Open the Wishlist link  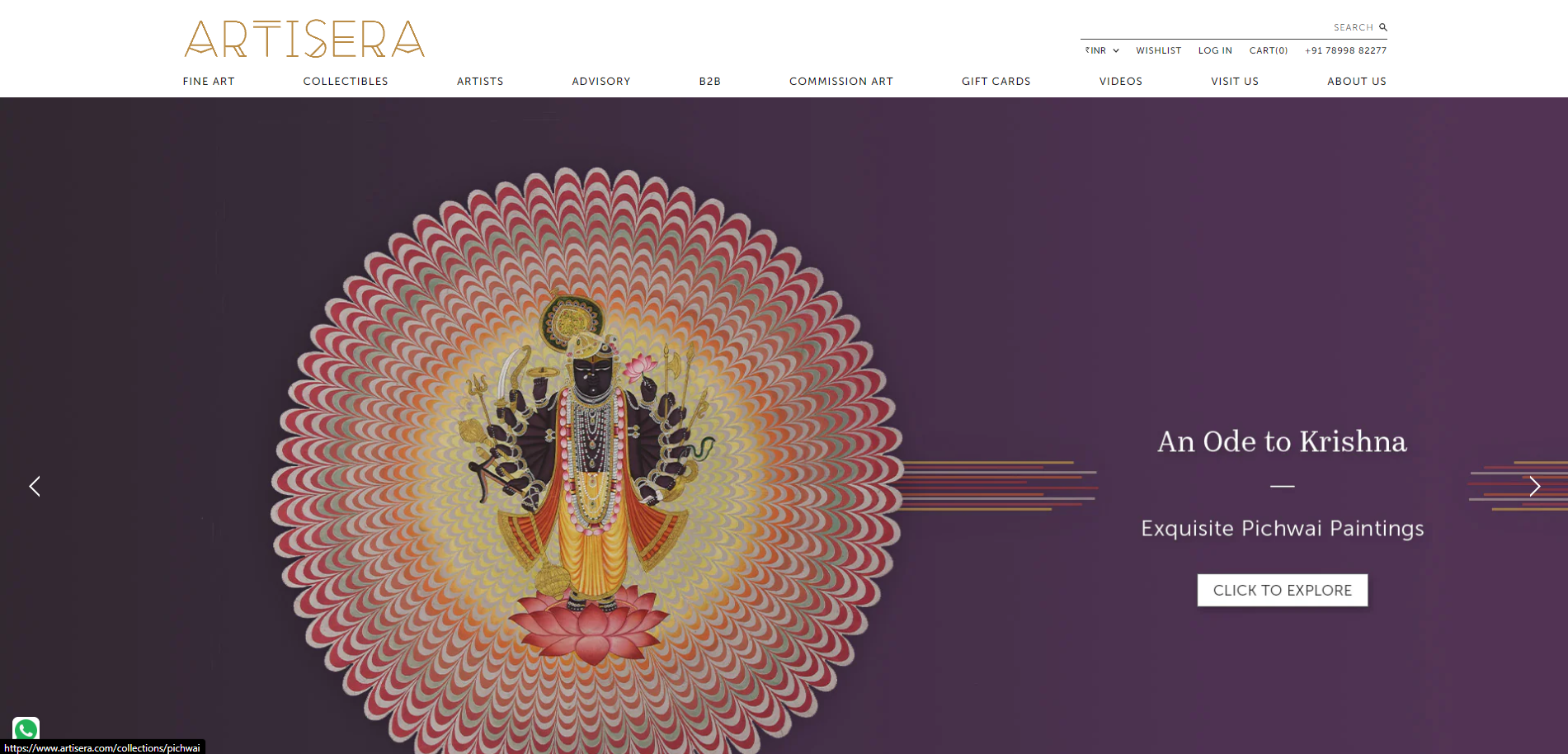1159,50
